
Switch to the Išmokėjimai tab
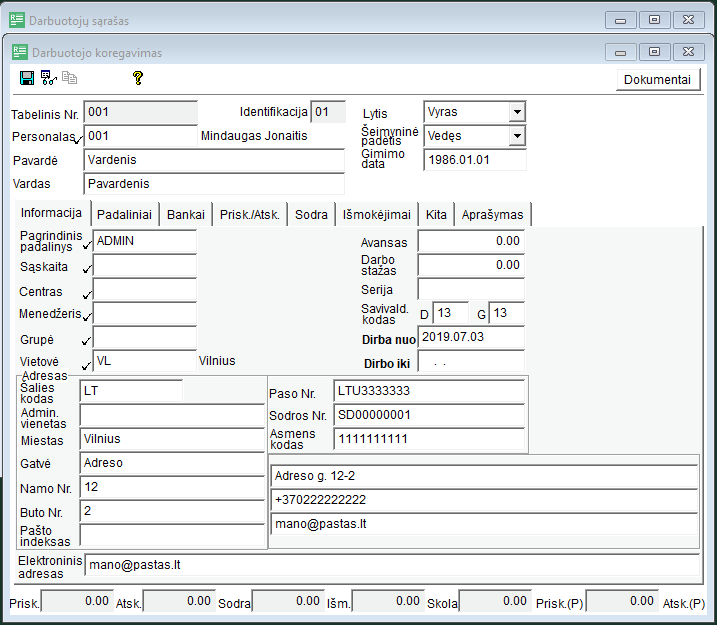[377, 214]
